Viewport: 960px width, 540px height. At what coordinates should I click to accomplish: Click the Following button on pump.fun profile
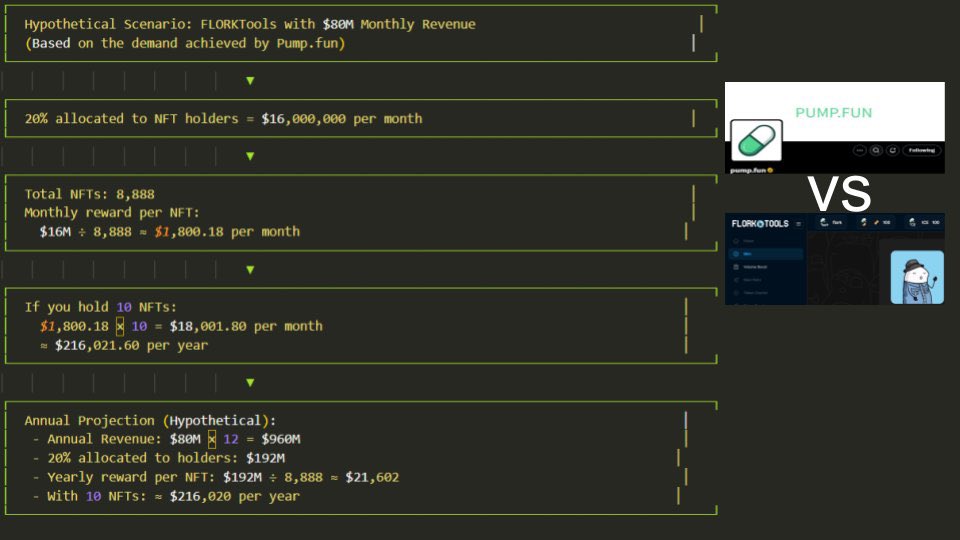pyautogui.click(x=921, y=151)
